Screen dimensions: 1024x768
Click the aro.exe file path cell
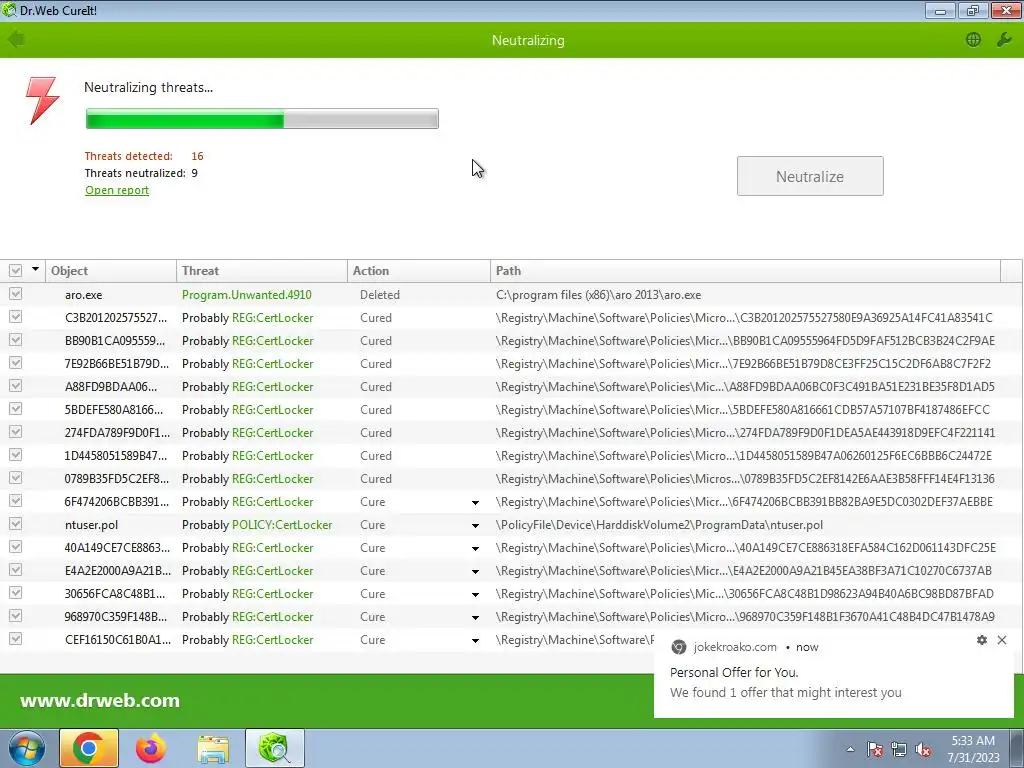coord(598,295)
